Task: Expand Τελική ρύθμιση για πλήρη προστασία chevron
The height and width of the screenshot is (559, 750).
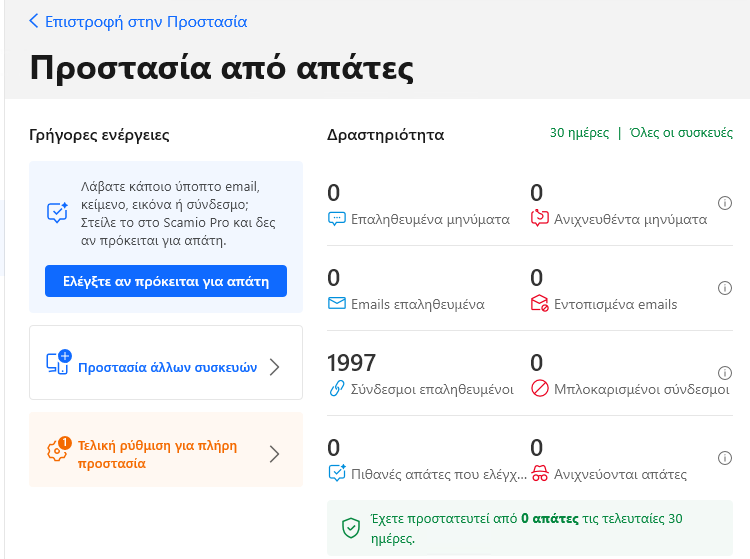Action: [275, 454]
